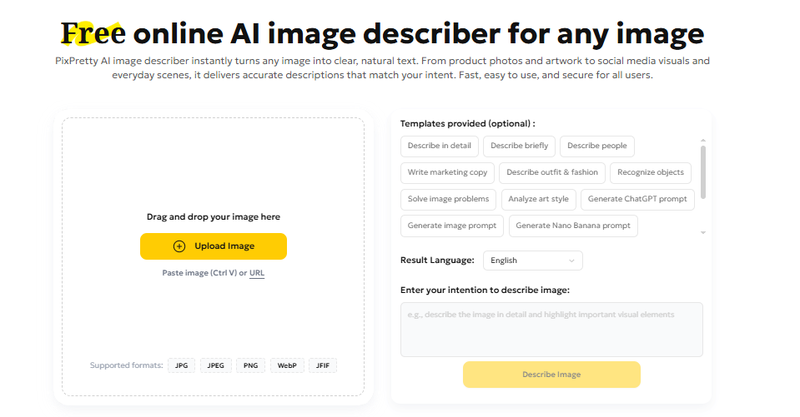Open the URL paste link
Image resolution: width=800 pixels, height=417 pixels.
click(x=257, y=273)
